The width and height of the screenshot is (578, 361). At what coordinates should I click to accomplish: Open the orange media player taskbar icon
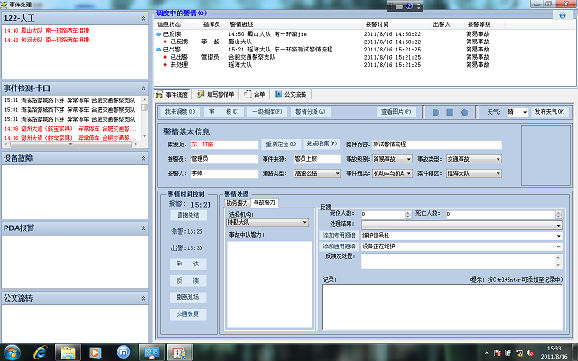pyautogui.click(x=95, y=353)
